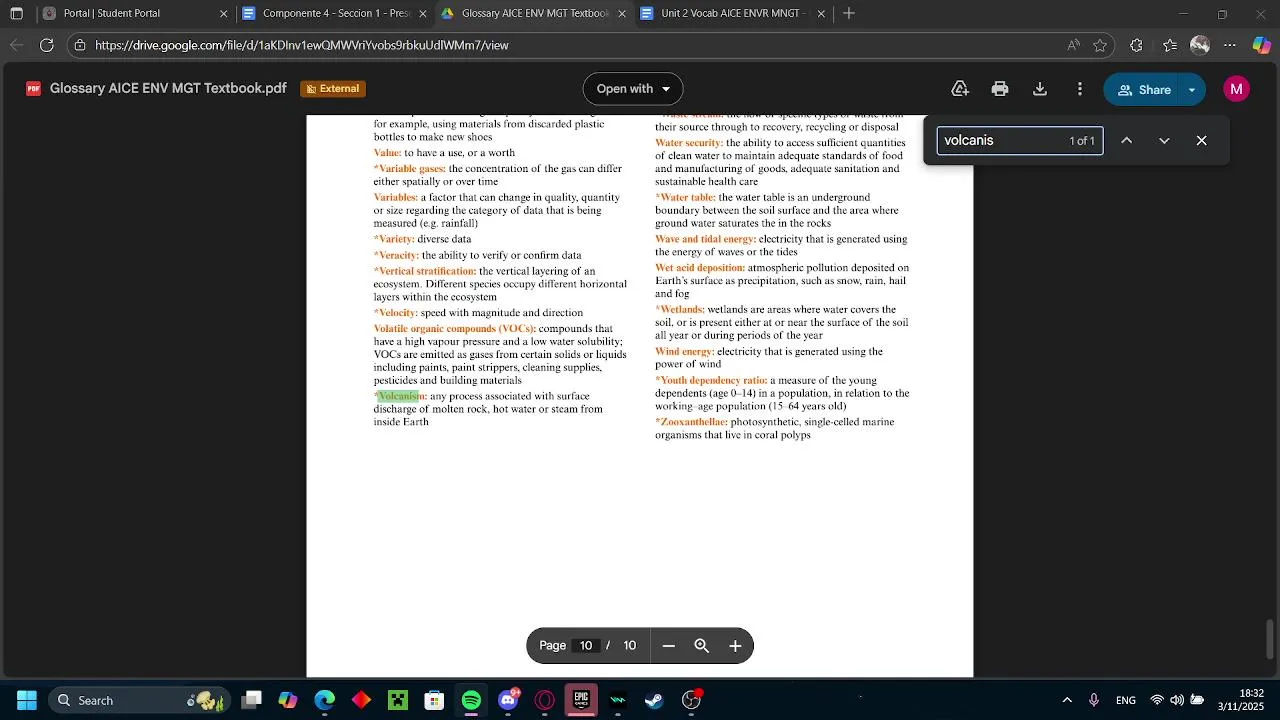Click 'Water security' glossary term
The image size is (1280, 720).
click(x=689, y=144)
